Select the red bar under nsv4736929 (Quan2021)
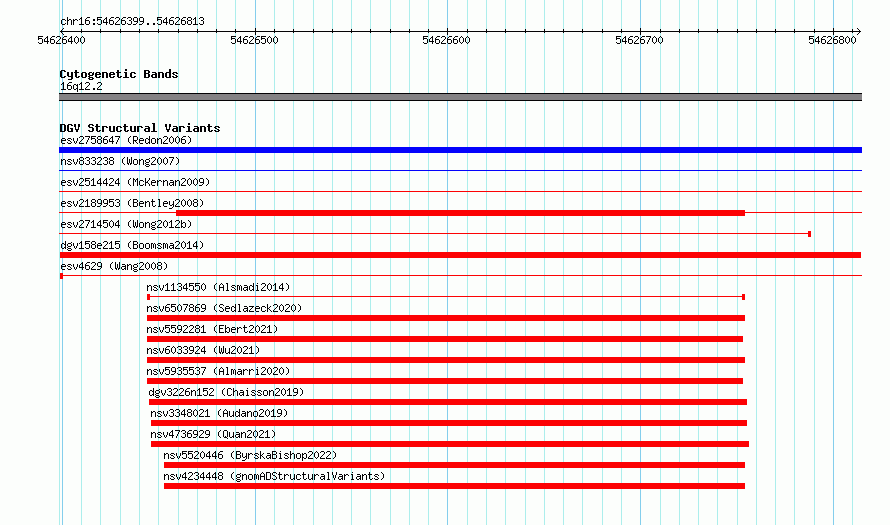This screenshot has width=890, height=525. [450, 444]
